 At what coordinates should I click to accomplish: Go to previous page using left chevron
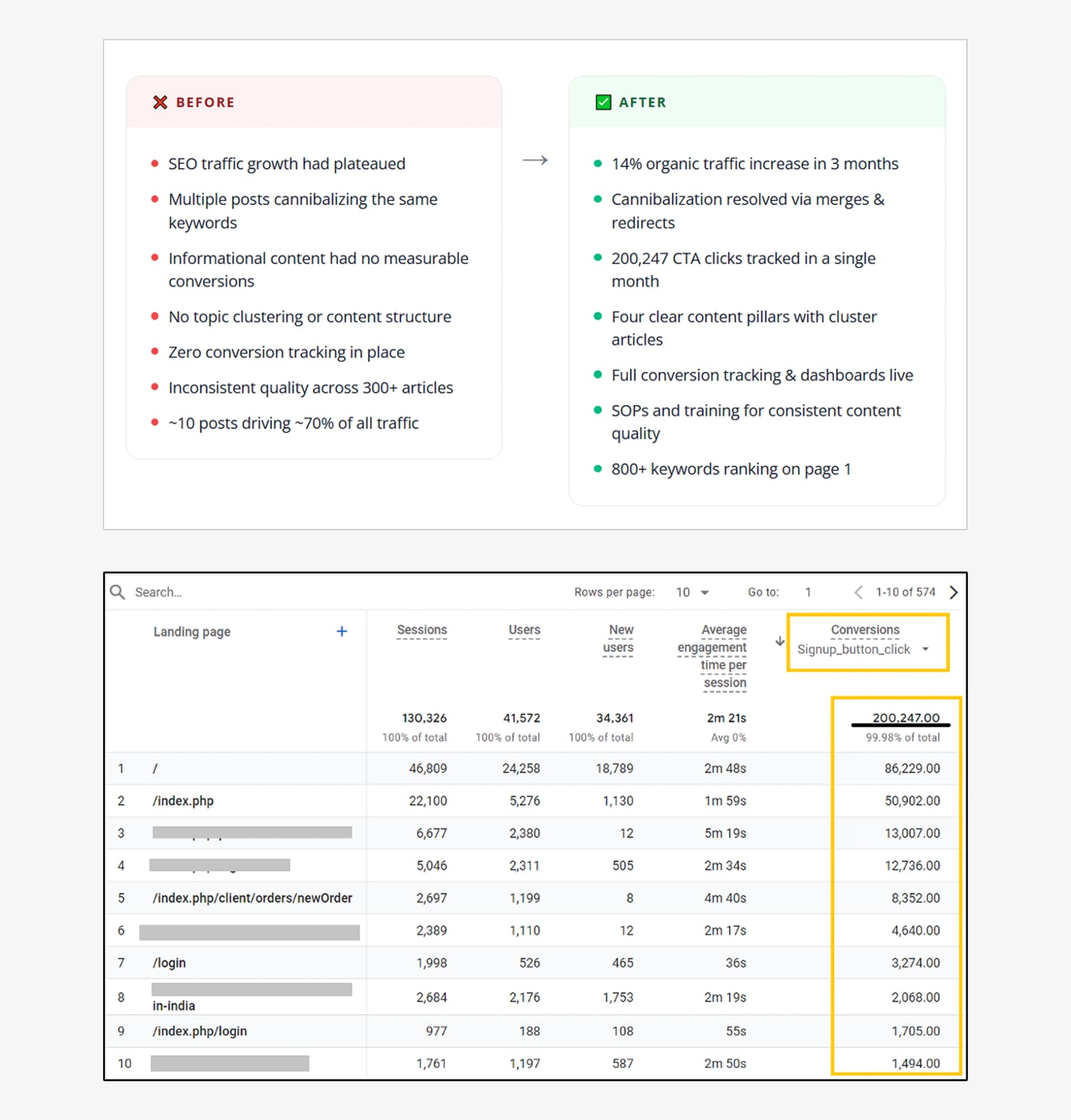[x=858, y=592]
